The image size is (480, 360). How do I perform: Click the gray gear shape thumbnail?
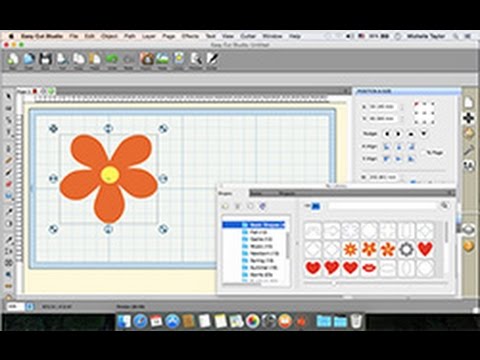(x=407, y=249)
